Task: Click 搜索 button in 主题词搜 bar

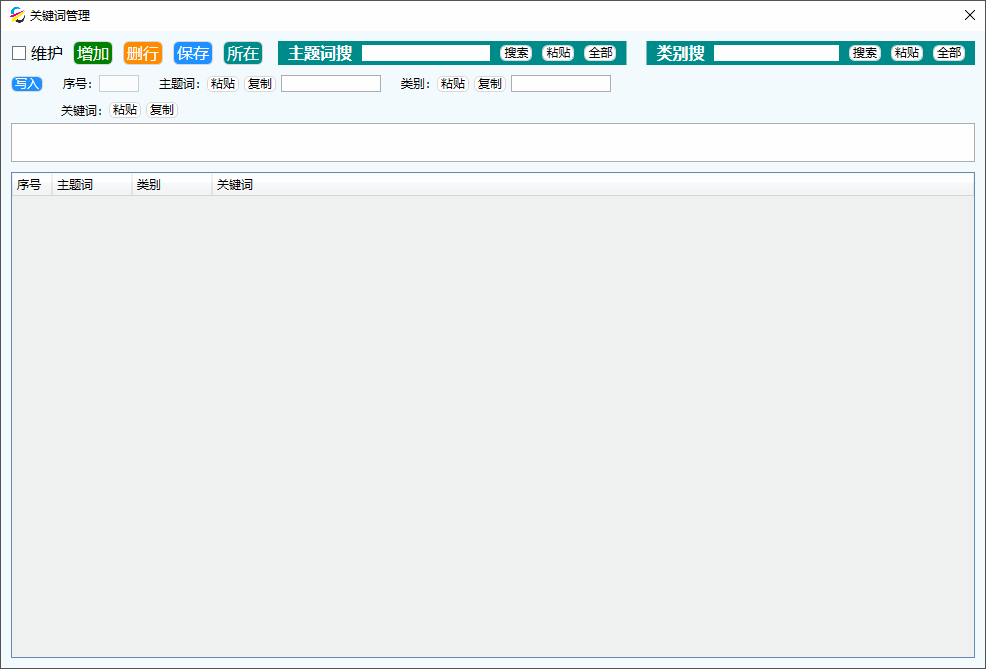Action: pyautogui.click(x=516, y=53)
